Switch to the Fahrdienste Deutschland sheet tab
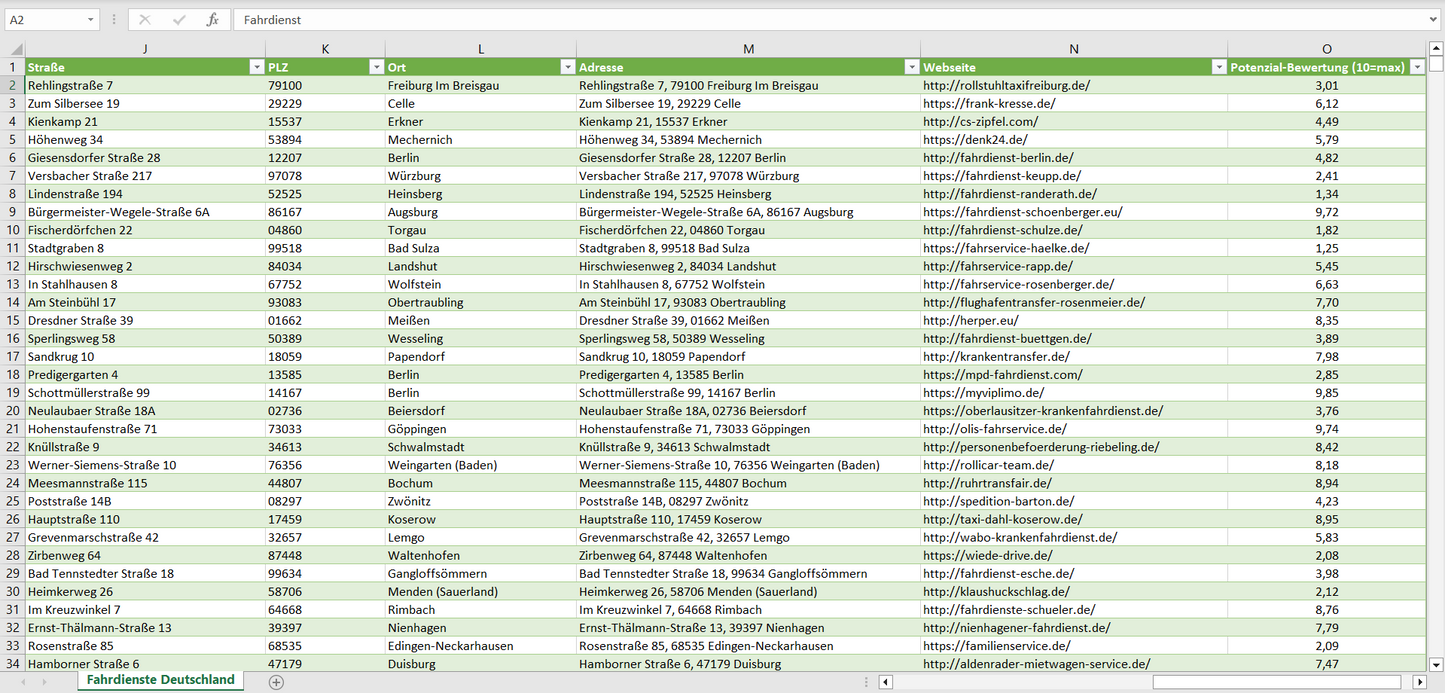 tap(160, 680)
